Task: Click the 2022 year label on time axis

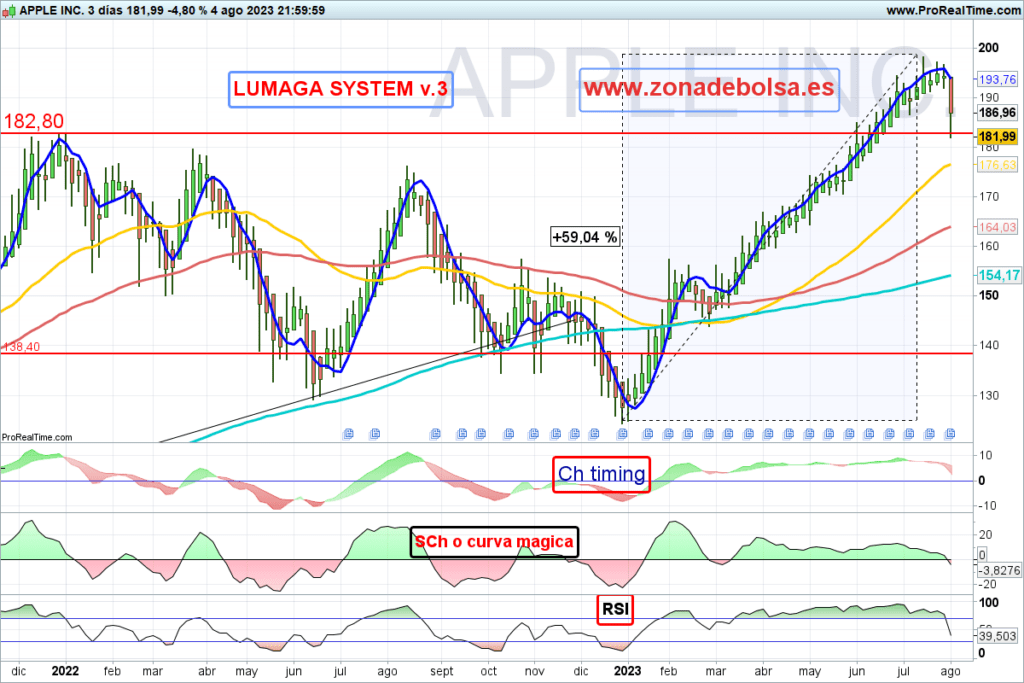Action: (65, 671)
